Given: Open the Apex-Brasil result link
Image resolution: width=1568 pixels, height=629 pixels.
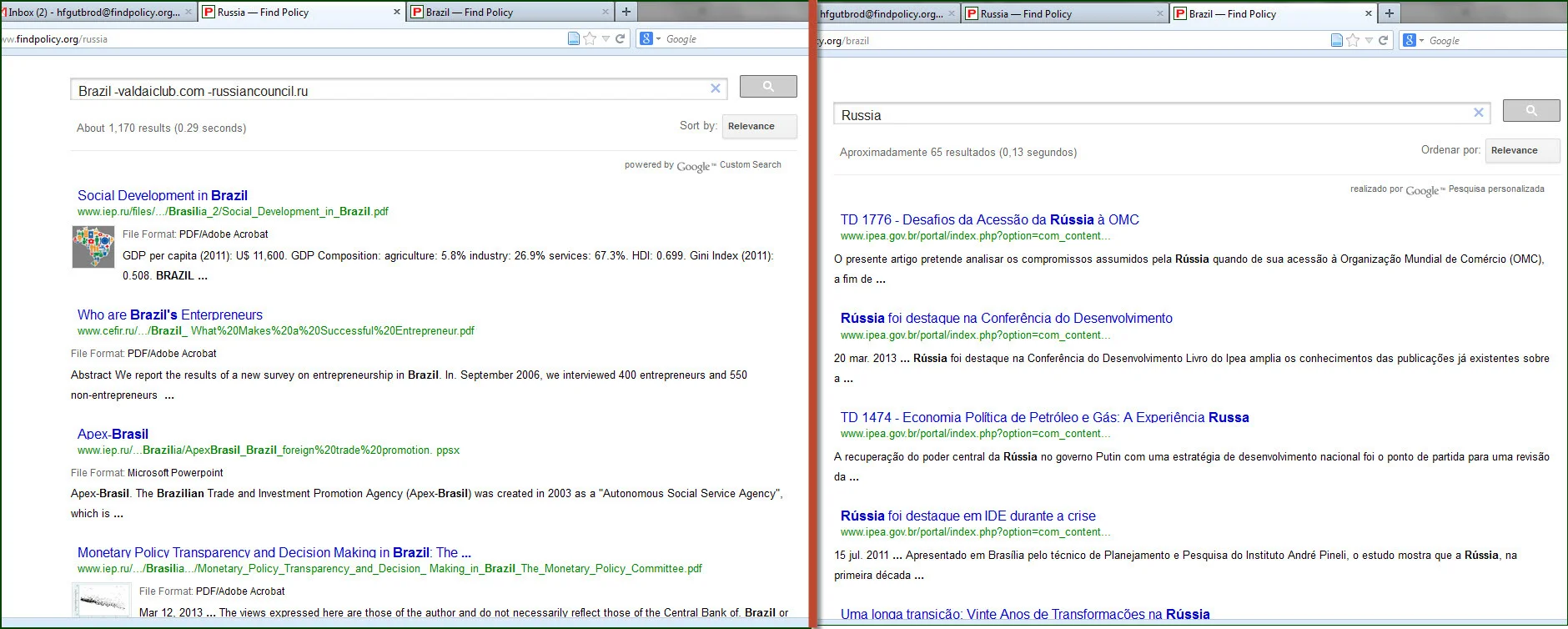Looking at the screenshot, I should (113, 434).
